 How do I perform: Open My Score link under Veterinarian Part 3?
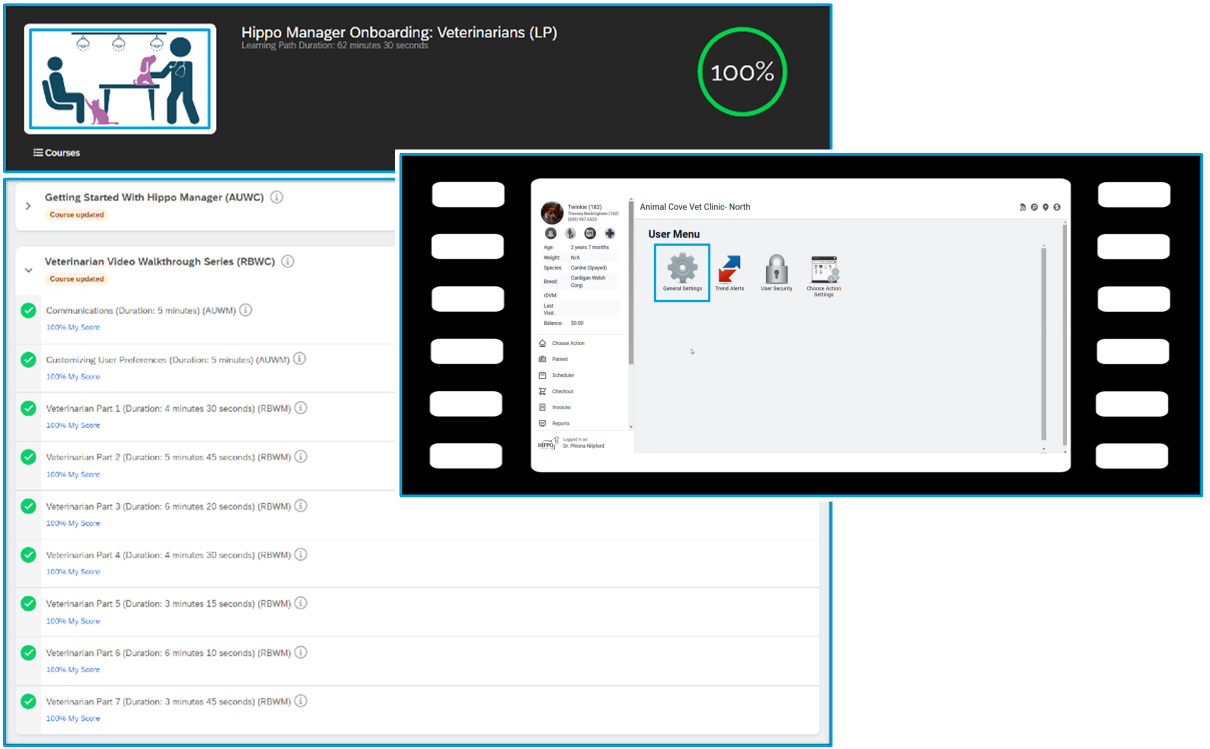(x=73, y=523)
